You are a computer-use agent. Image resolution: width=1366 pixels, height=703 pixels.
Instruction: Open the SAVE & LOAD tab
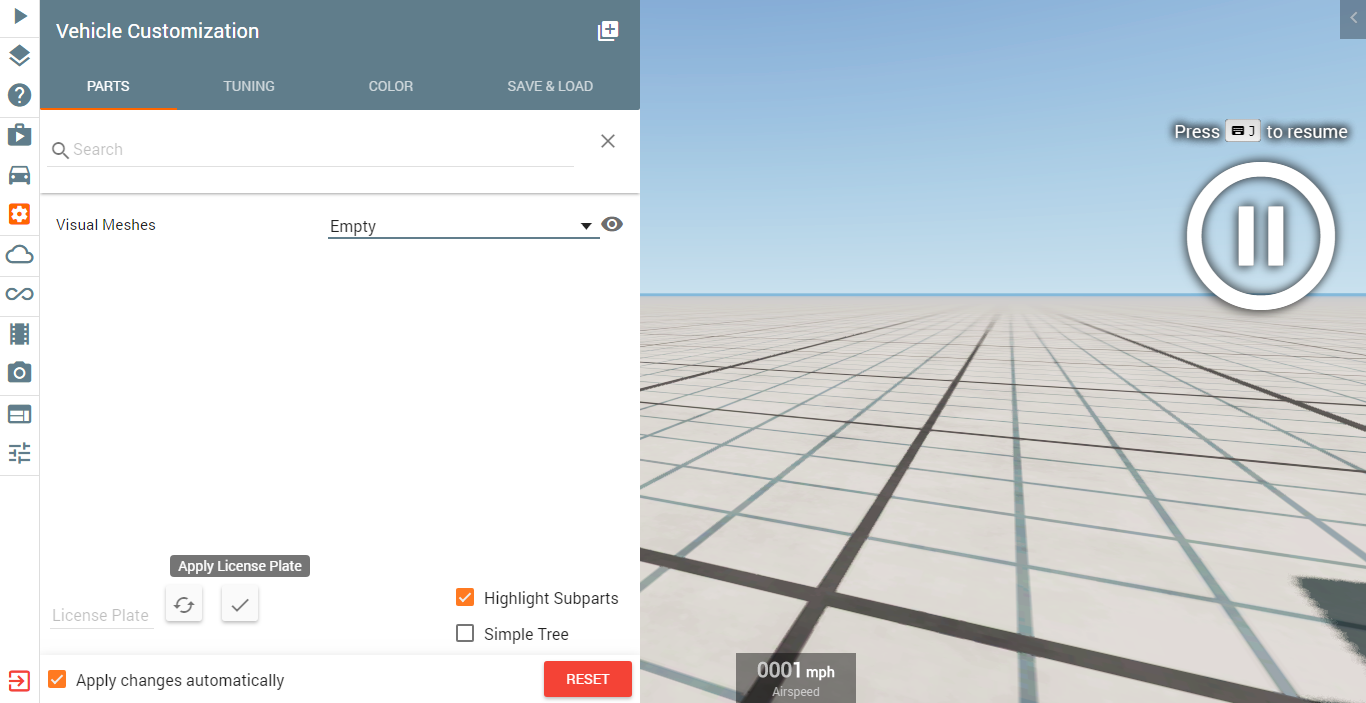pyautogui.click(x=550, y=86)
